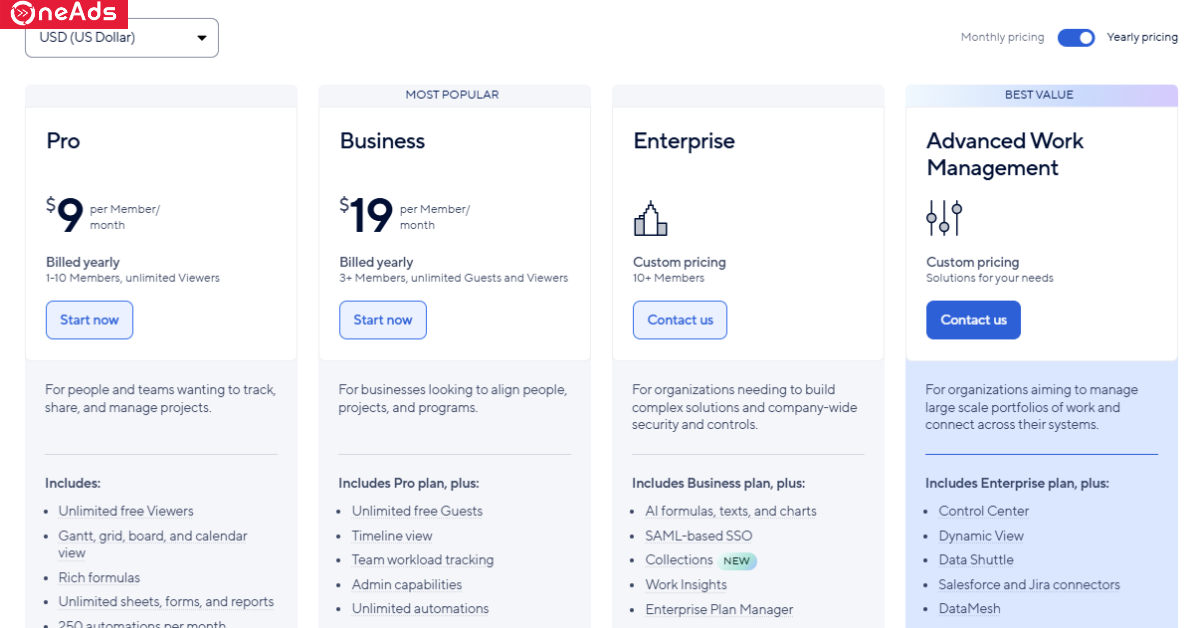
Task: Toggle the monthly/yearly pricing switch
Action: tap(1076, 37)
